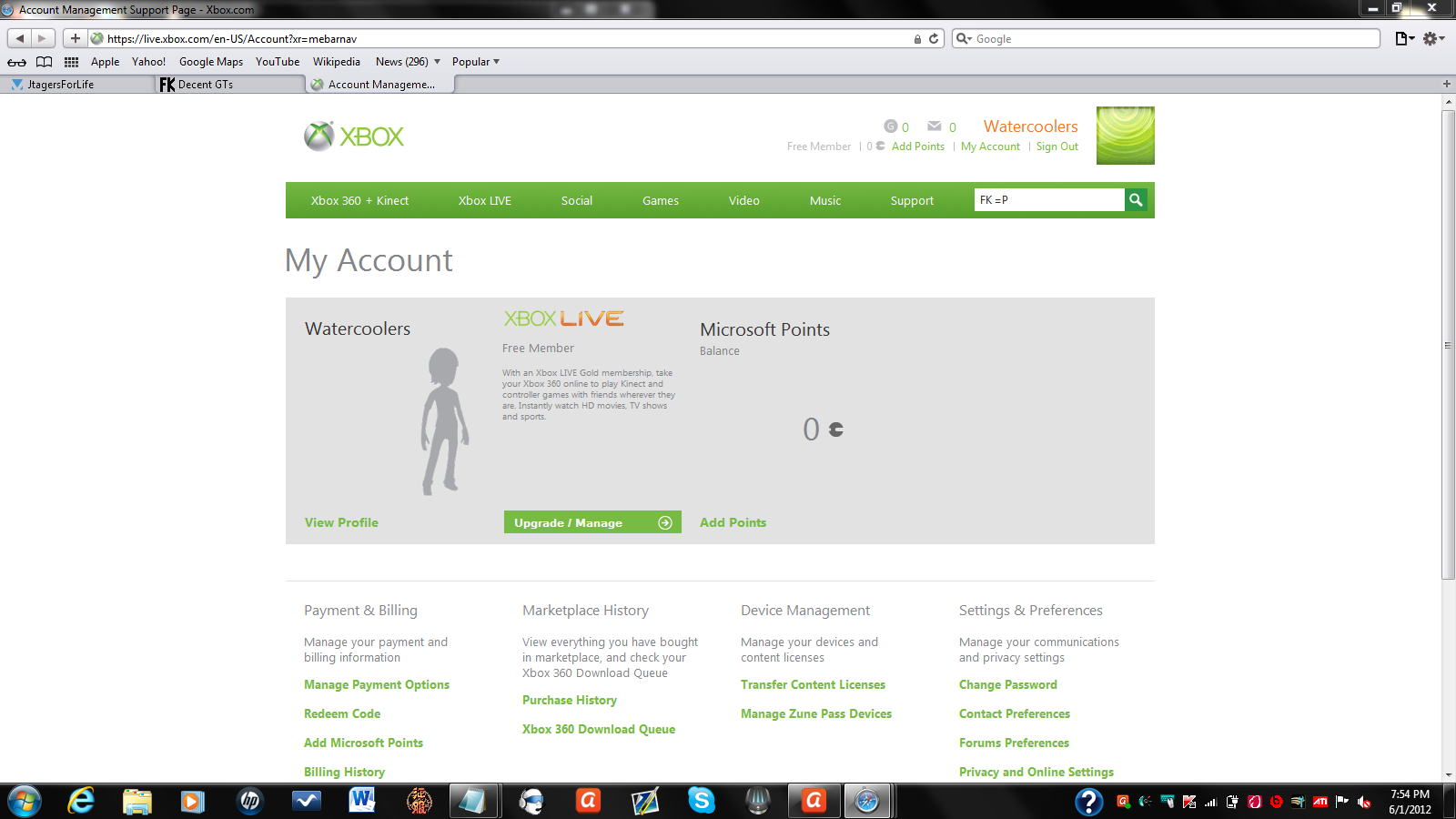Open the Social menu
1456x819 pixels.
click(577, 201)
